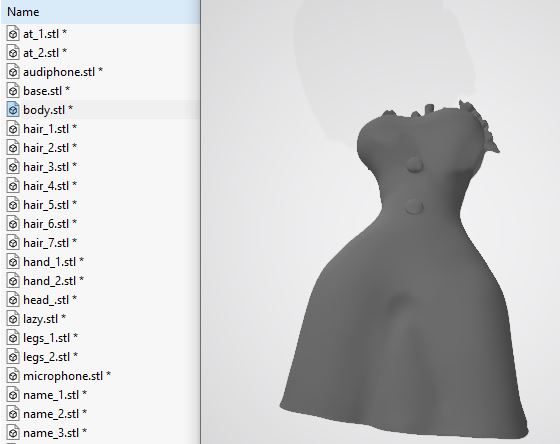
Task: Select the file name body.stl
Action: (48, 110)
